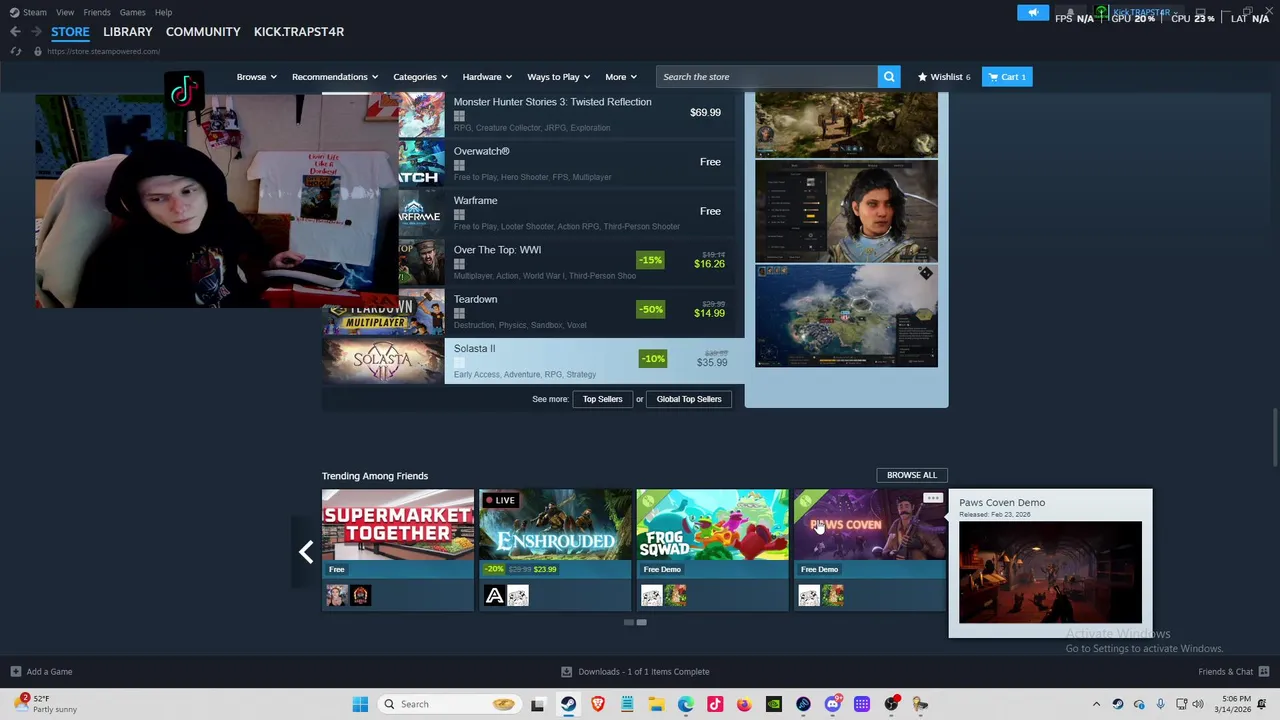Expand the Categories dropdown

(419, 77)
